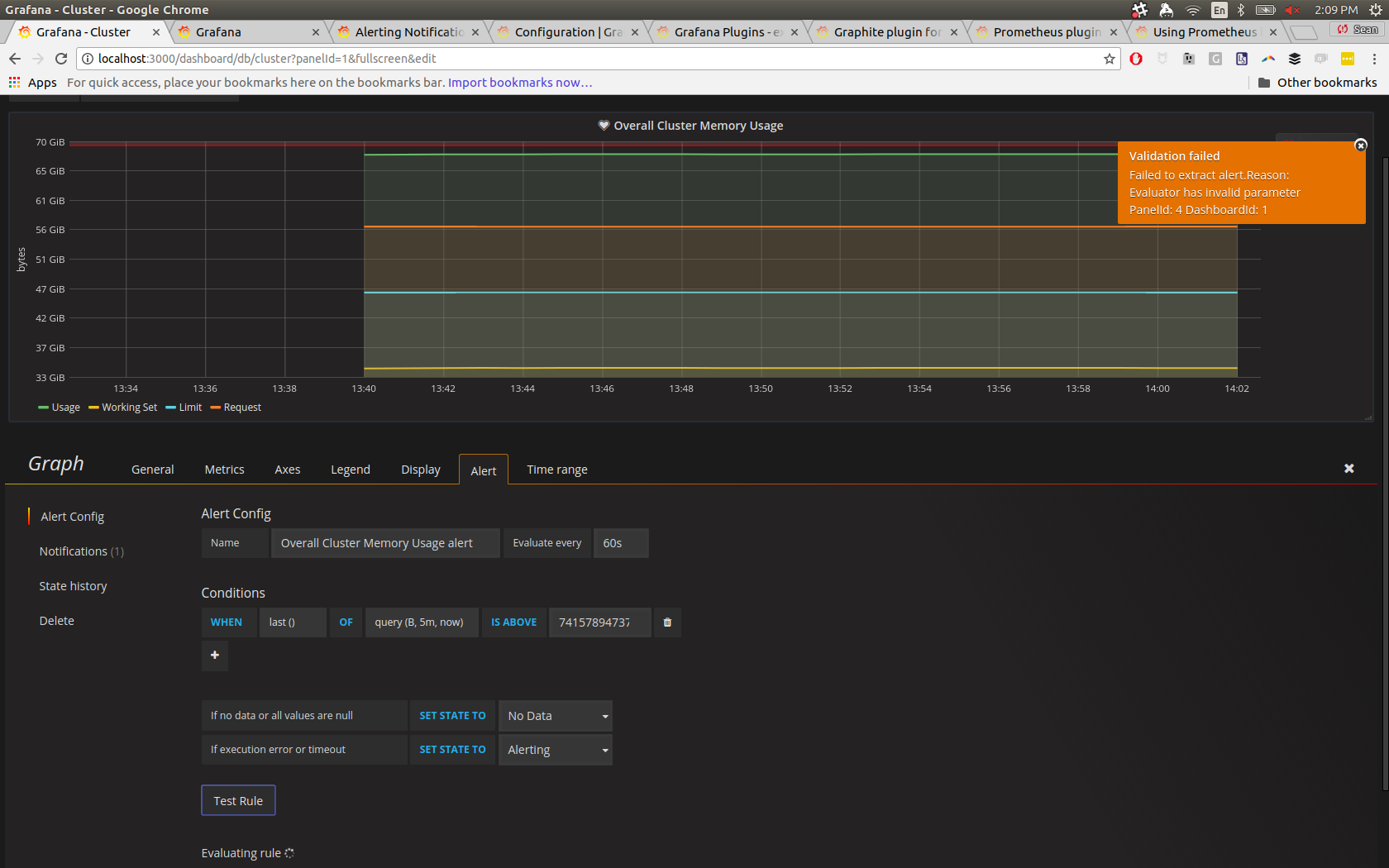This screenshot has height=868, width=1389.
Task: Toggle Limit series in legend
Action: coord(184,408)
